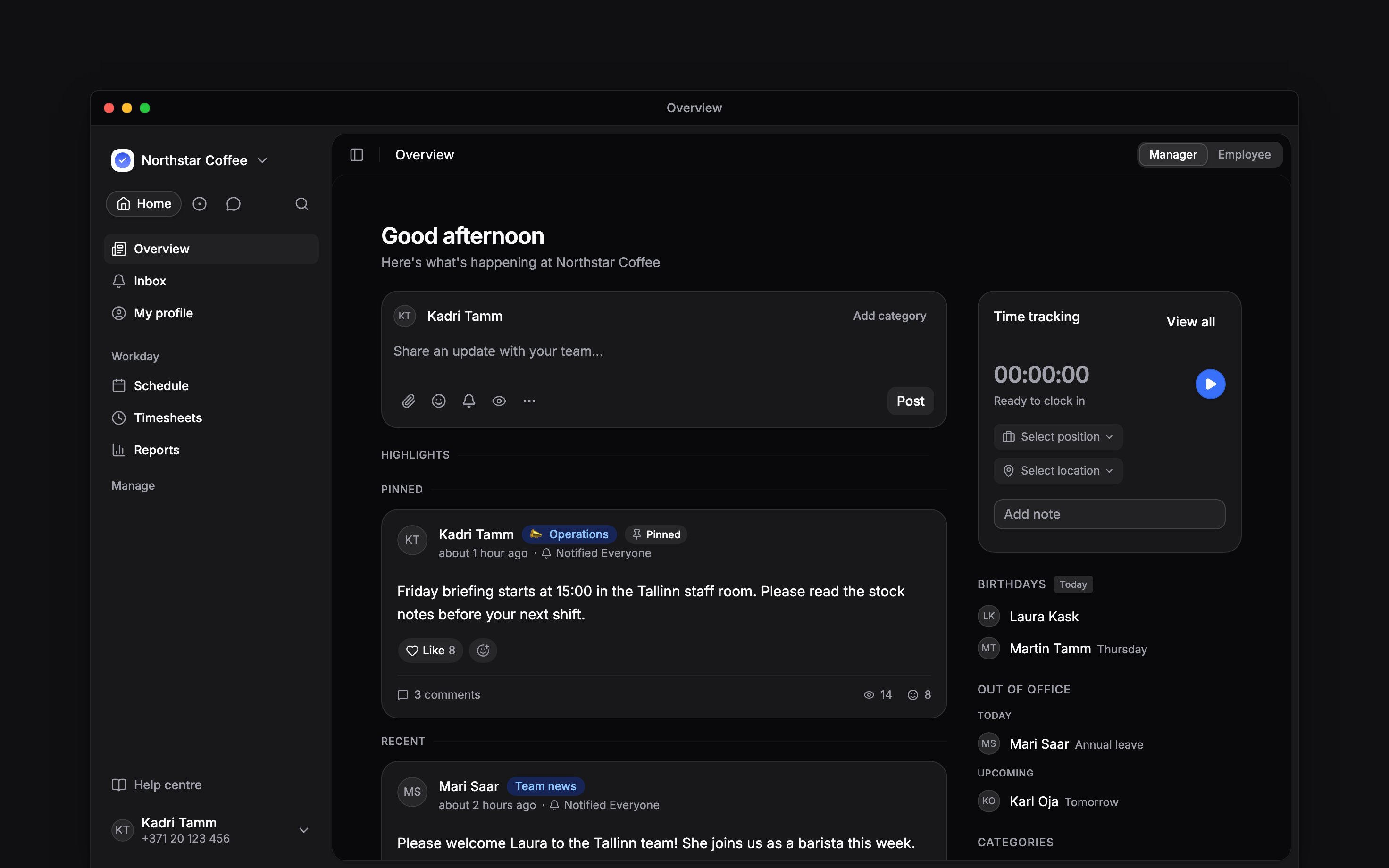Go to My profile

(x=211, y=313)
